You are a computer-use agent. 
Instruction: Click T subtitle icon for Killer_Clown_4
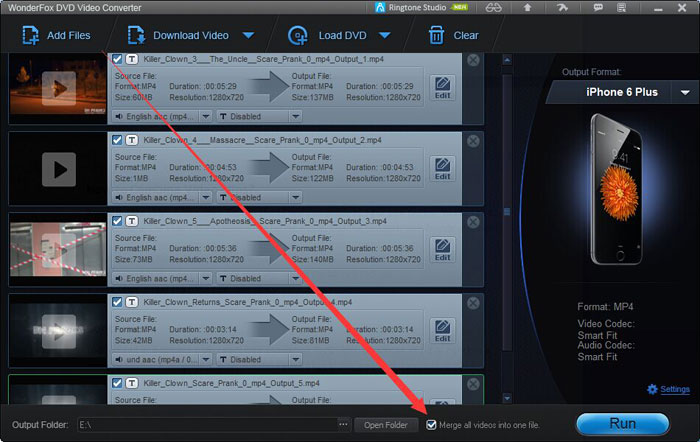point(132,140)
